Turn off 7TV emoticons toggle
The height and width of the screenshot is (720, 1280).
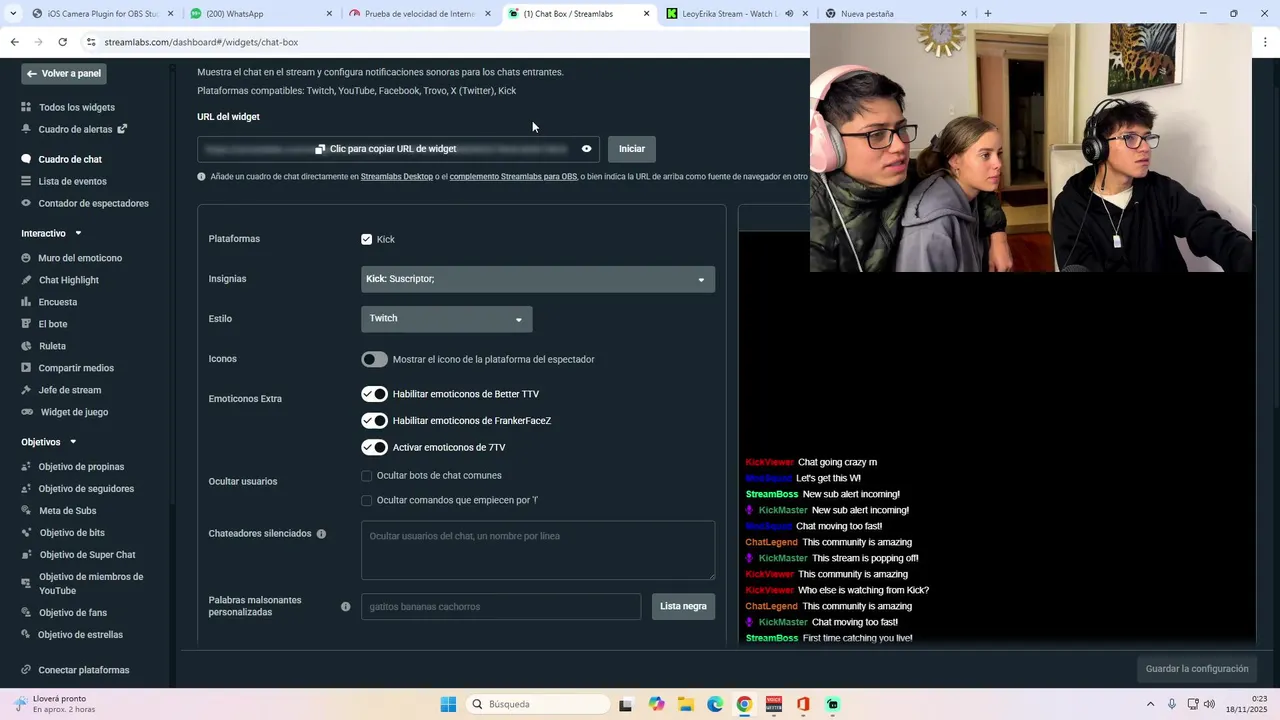374,447
